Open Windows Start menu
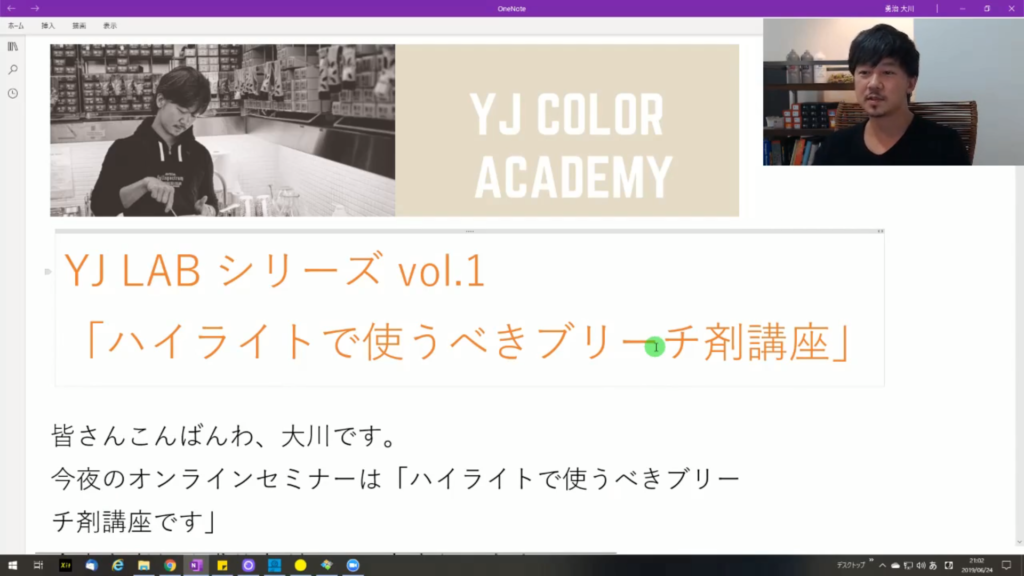 12,565
